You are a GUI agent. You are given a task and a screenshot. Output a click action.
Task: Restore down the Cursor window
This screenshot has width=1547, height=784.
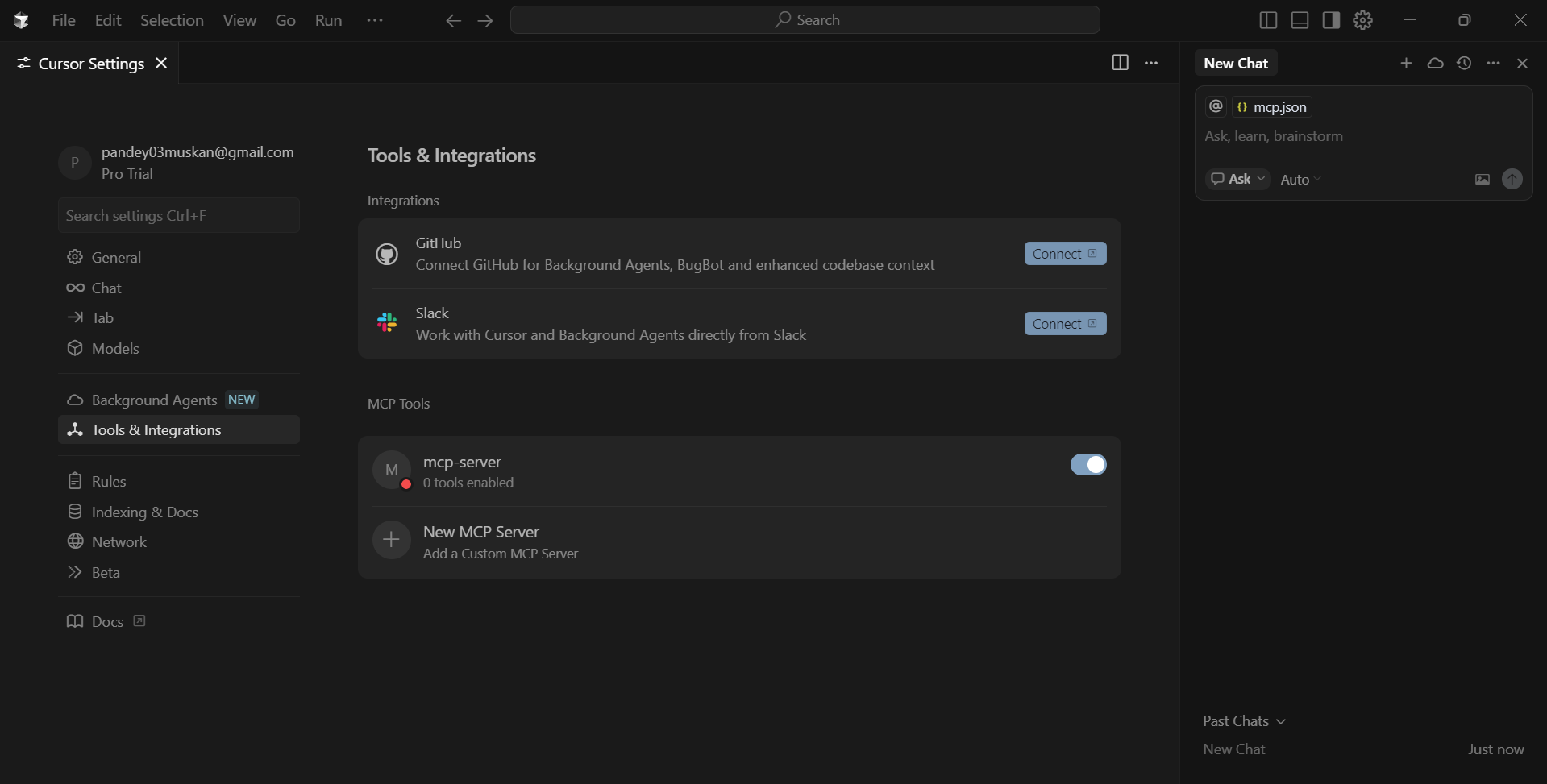1465,20
